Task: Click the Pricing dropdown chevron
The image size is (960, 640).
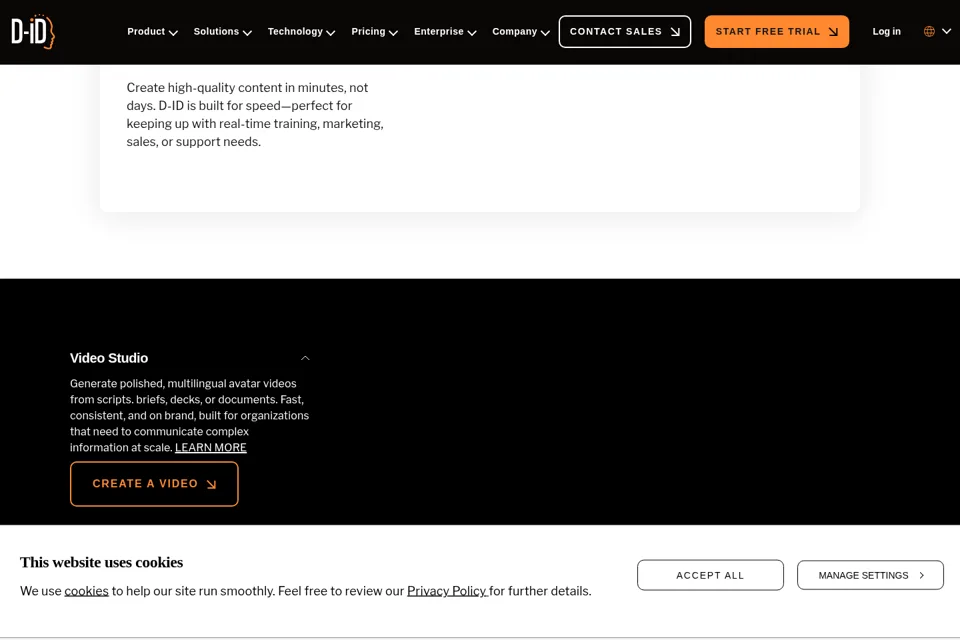Action: click(393, 32)
